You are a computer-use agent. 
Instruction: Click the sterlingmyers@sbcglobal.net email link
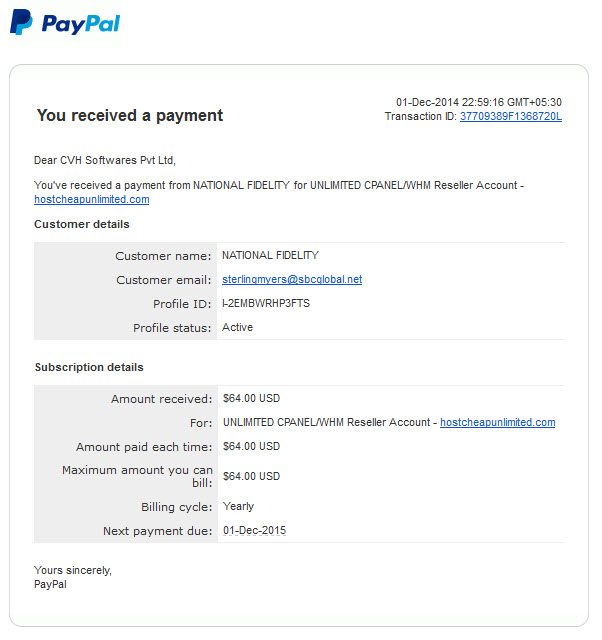[x=292, y=279]
